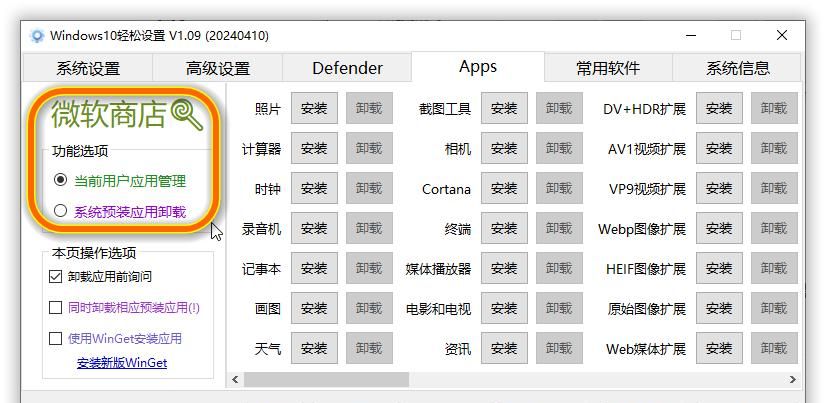Click the 功能选项 group label
The height and width of the screenshot is (403, 826).
tap(80, 151)
